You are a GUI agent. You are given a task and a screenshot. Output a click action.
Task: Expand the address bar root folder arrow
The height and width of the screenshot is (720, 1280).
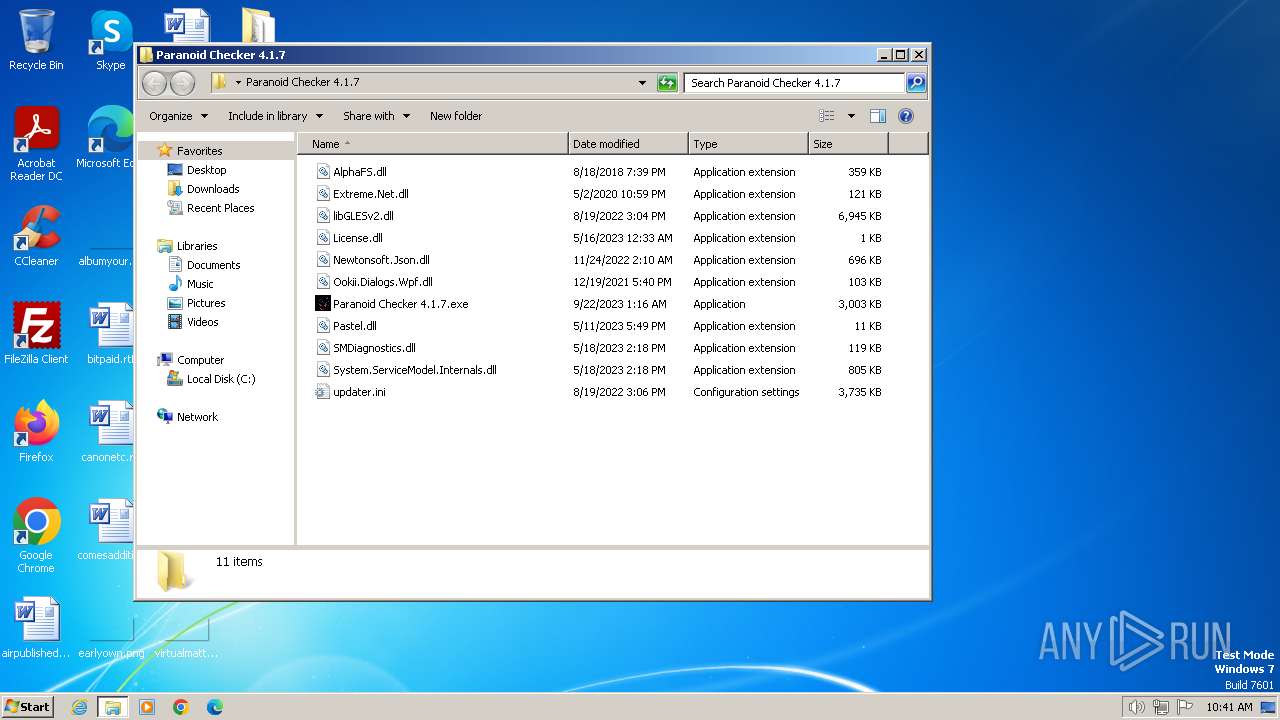pos(238,83)
